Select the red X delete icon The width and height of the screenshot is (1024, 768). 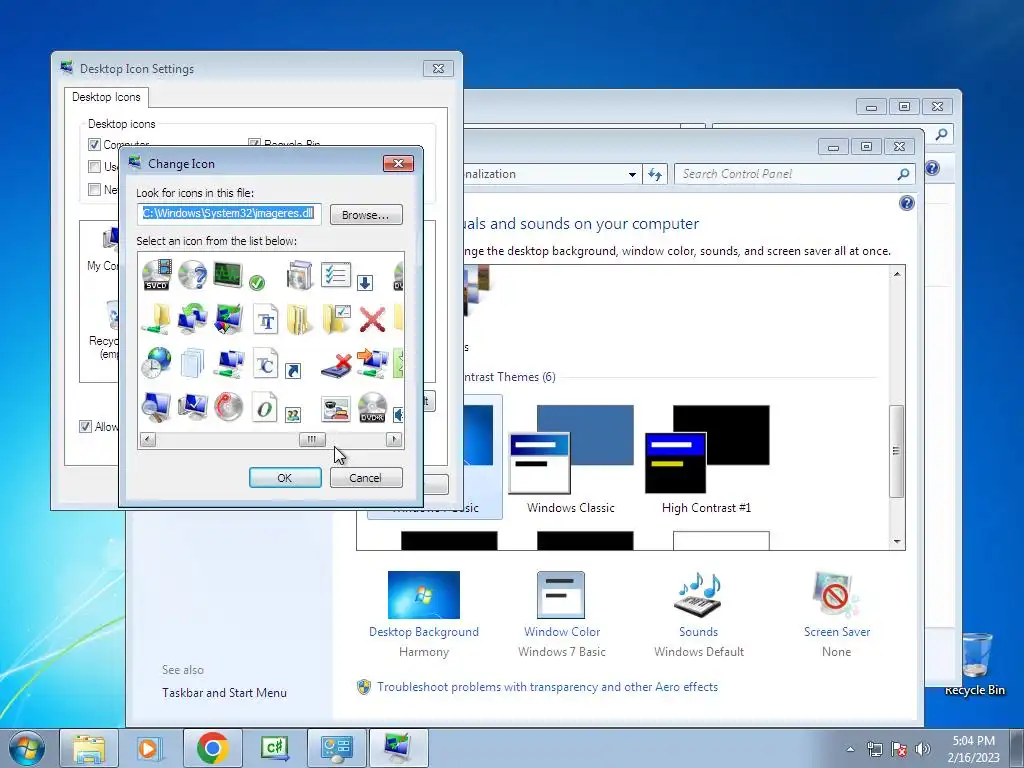[x=372, y=320]
